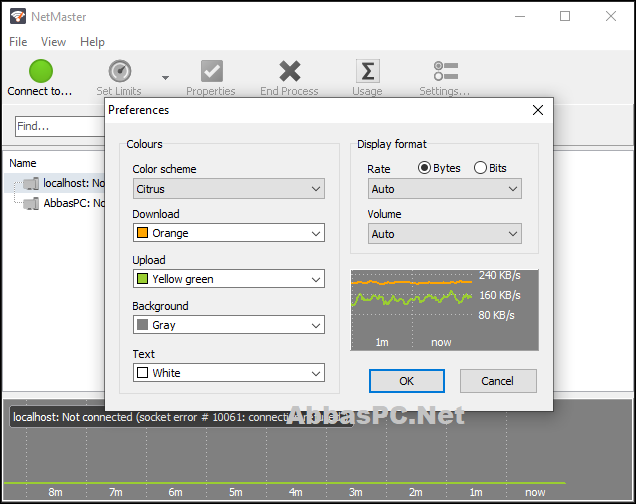Image resolution: width=636 pixels, height=504 pixels.
Task: Click the now marker on main timeline
Action: (535, 492)
